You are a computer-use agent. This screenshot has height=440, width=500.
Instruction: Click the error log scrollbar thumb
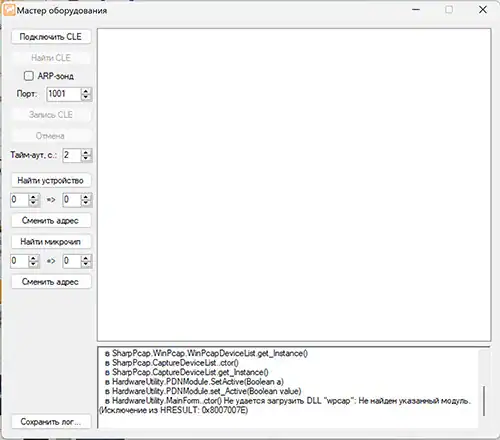[484, 401]
